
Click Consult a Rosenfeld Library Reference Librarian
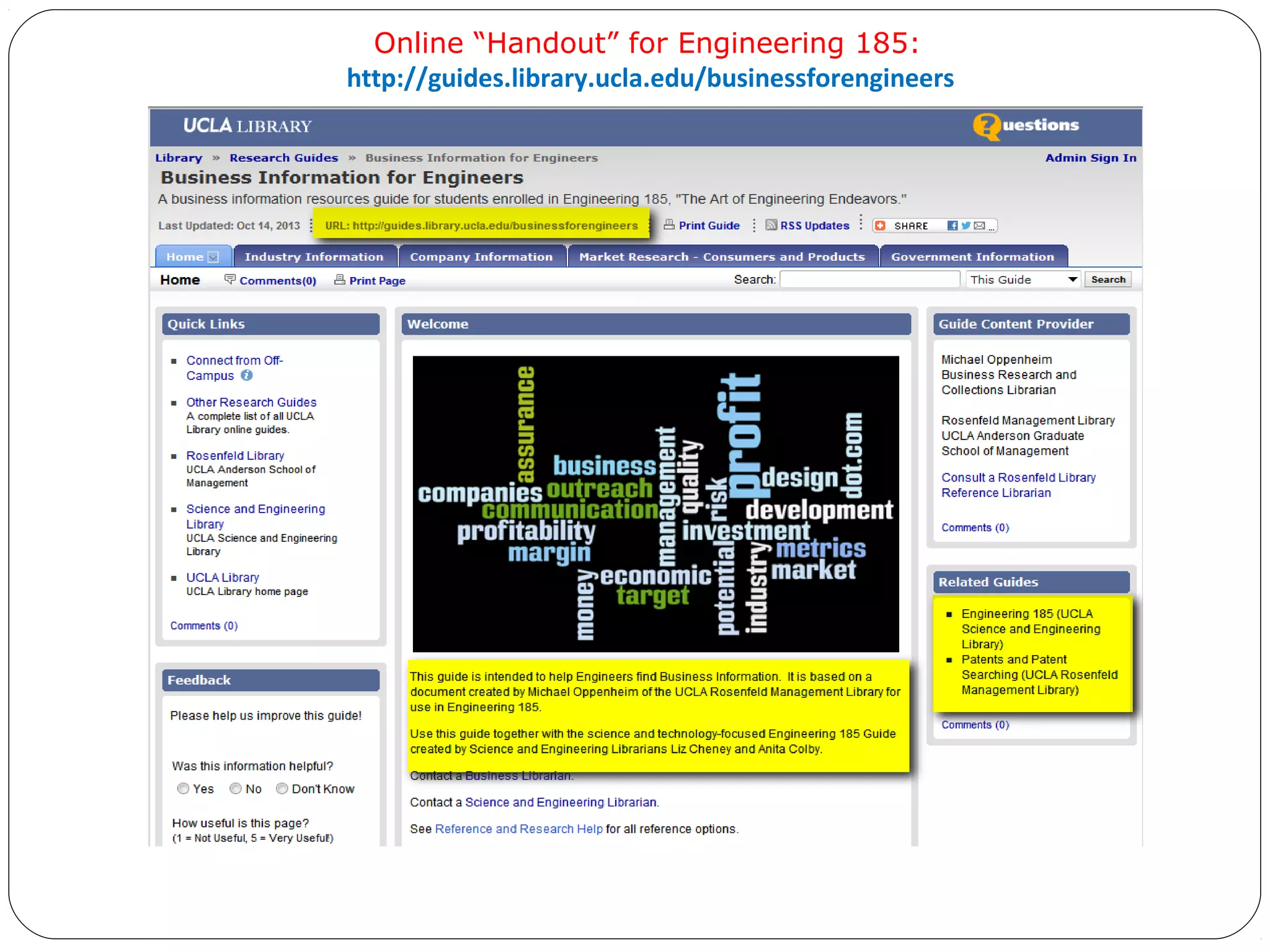[1018, 485]
